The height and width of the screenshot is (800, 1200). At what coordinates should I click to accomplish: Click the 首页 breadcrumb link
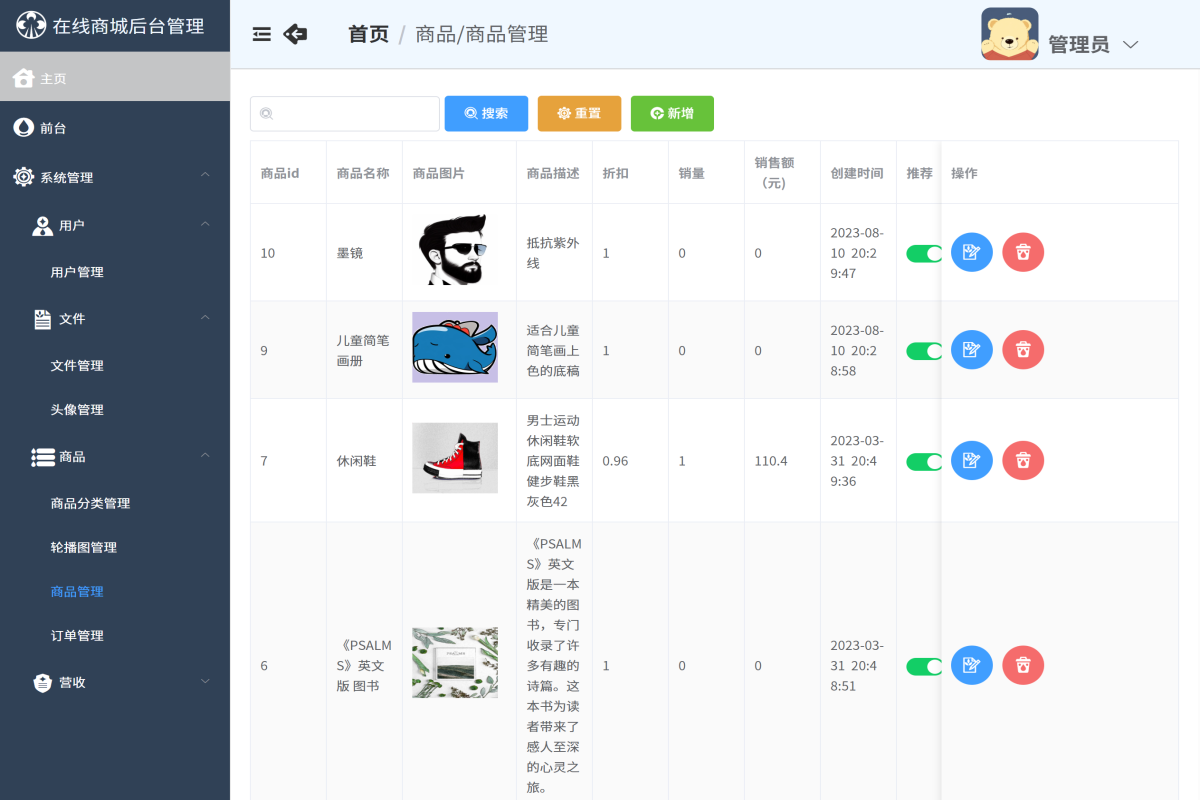click(x=367, y=33)
